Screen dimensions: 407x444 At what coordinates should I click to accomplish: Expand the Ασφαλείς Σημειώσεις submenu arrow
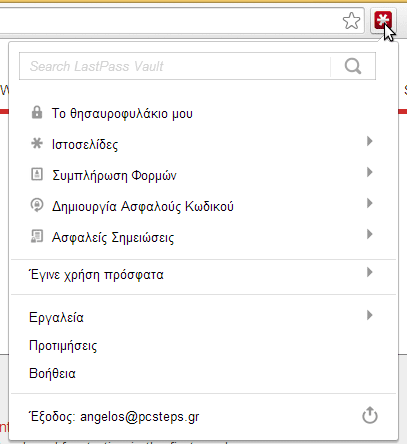[x=369, y=234]
